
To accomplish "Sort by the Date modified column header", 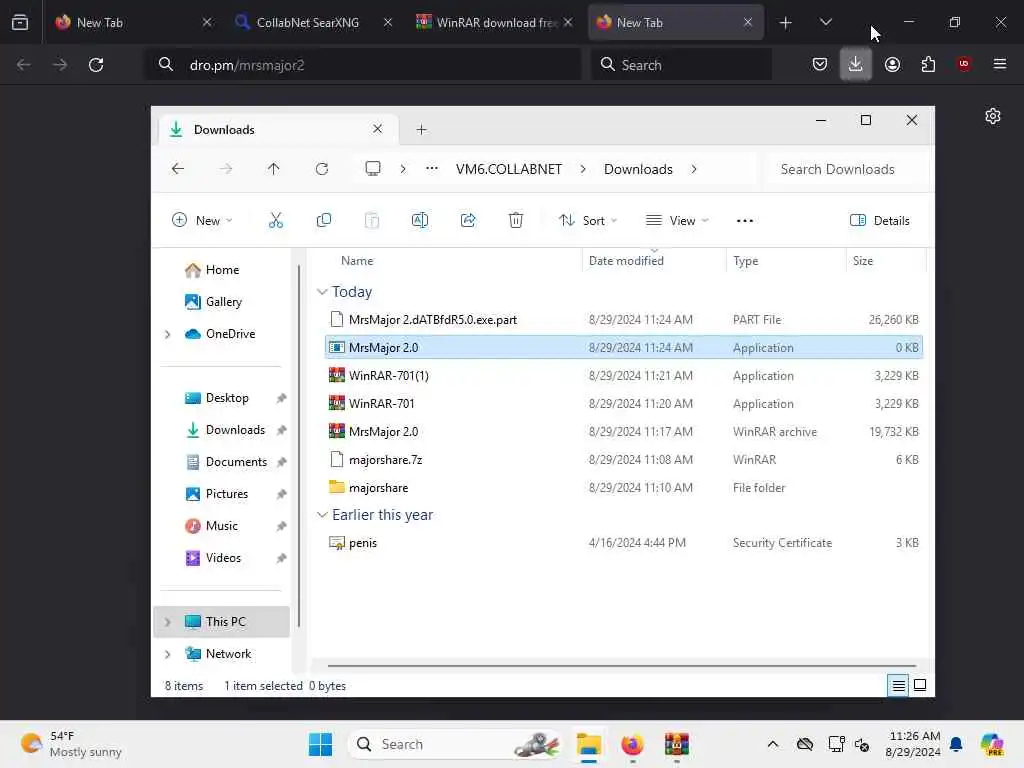I will (x=653, y=261).
